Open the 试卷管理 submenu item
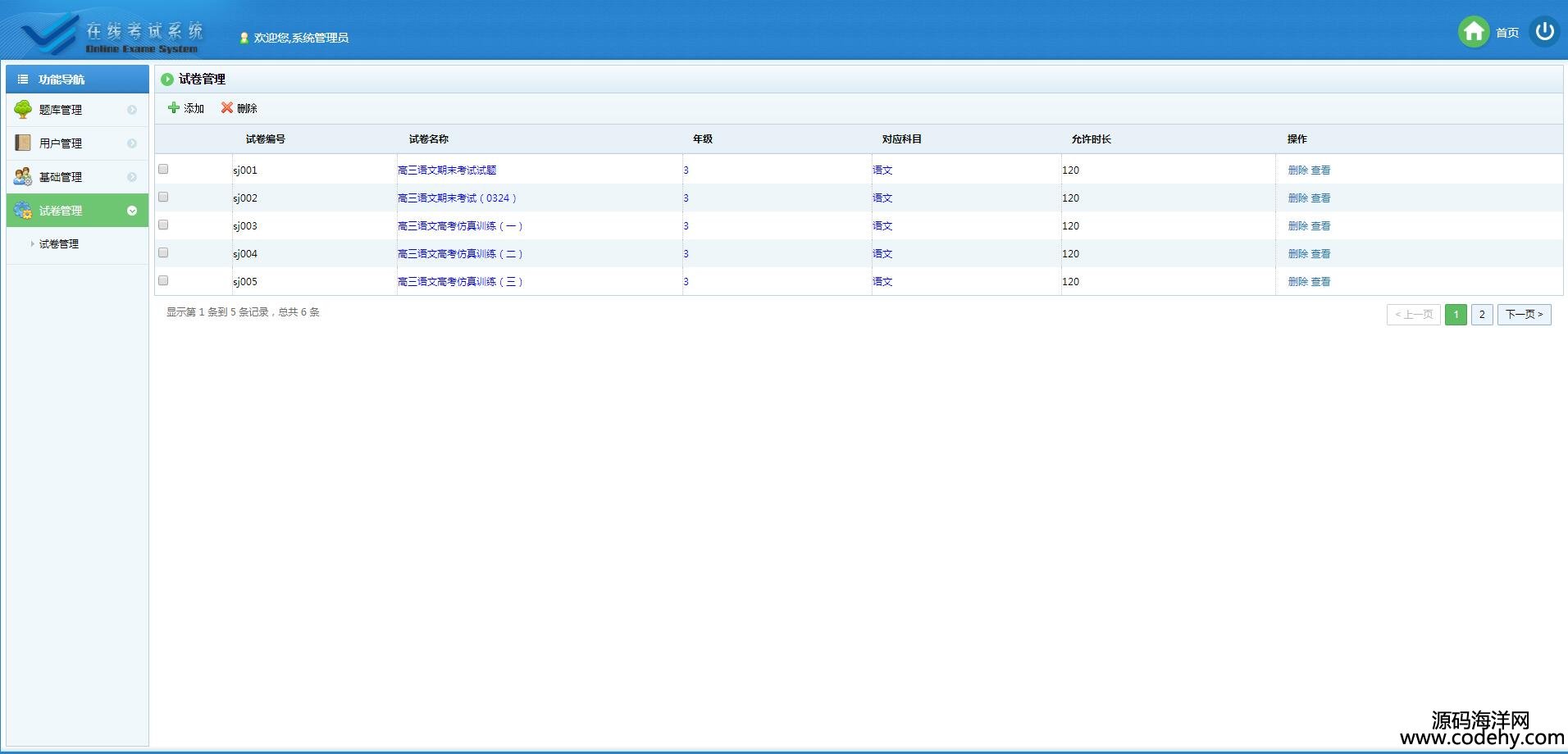The width and height of the screenshot is (1568, 754). coord(59,244)
